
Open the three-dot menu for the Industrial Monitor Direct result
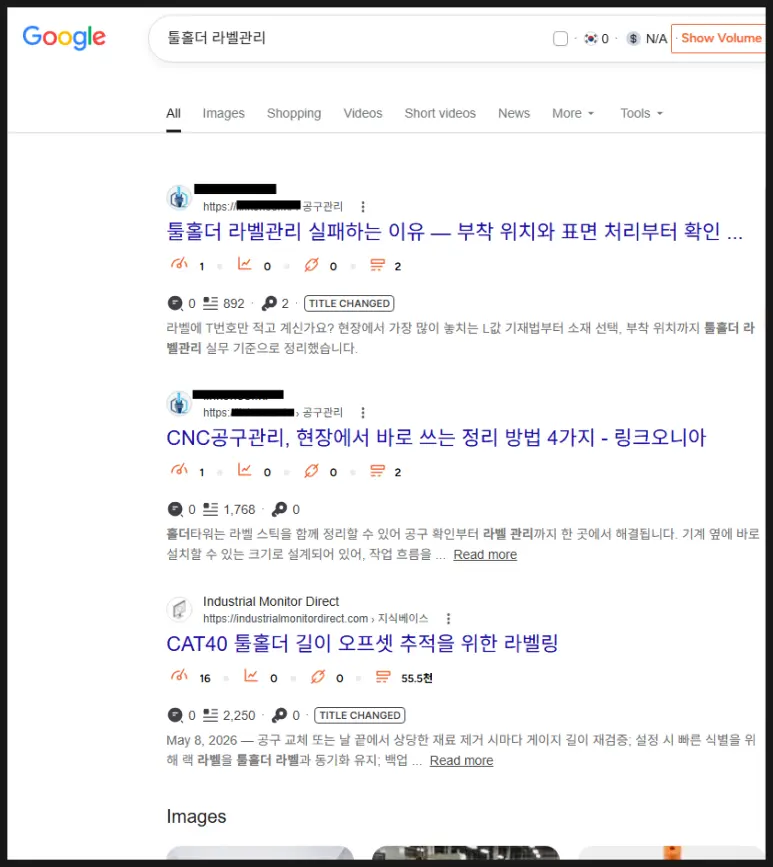click(448, 618)
